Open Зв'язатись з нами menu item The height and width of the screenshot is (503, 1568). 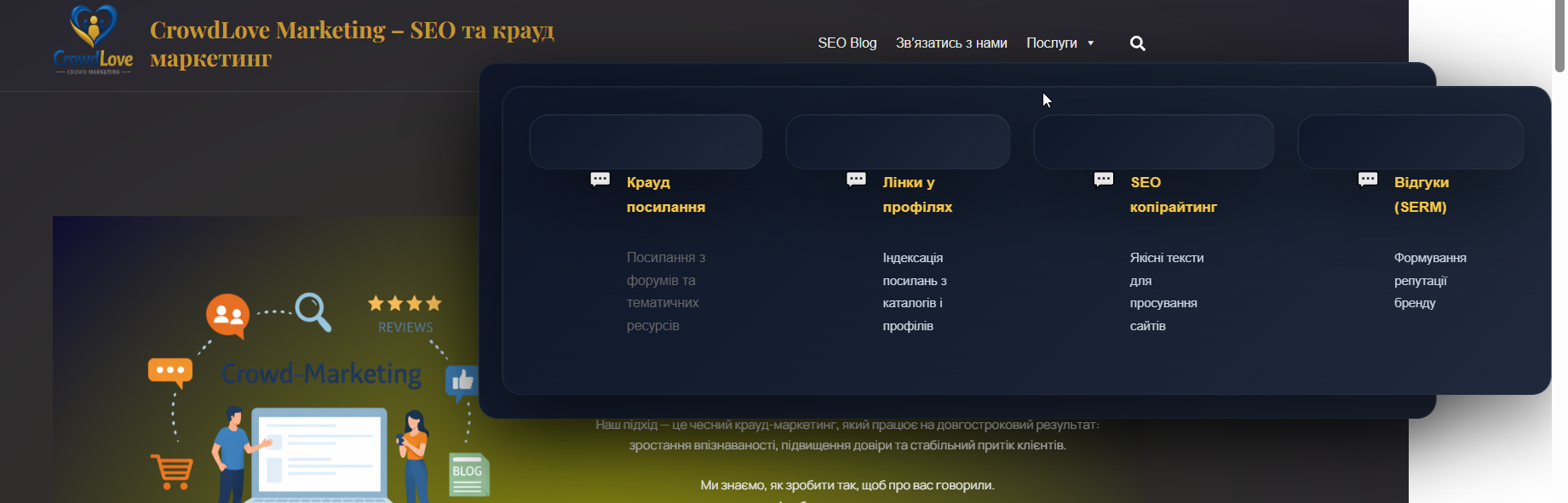(x=951, y=43)
